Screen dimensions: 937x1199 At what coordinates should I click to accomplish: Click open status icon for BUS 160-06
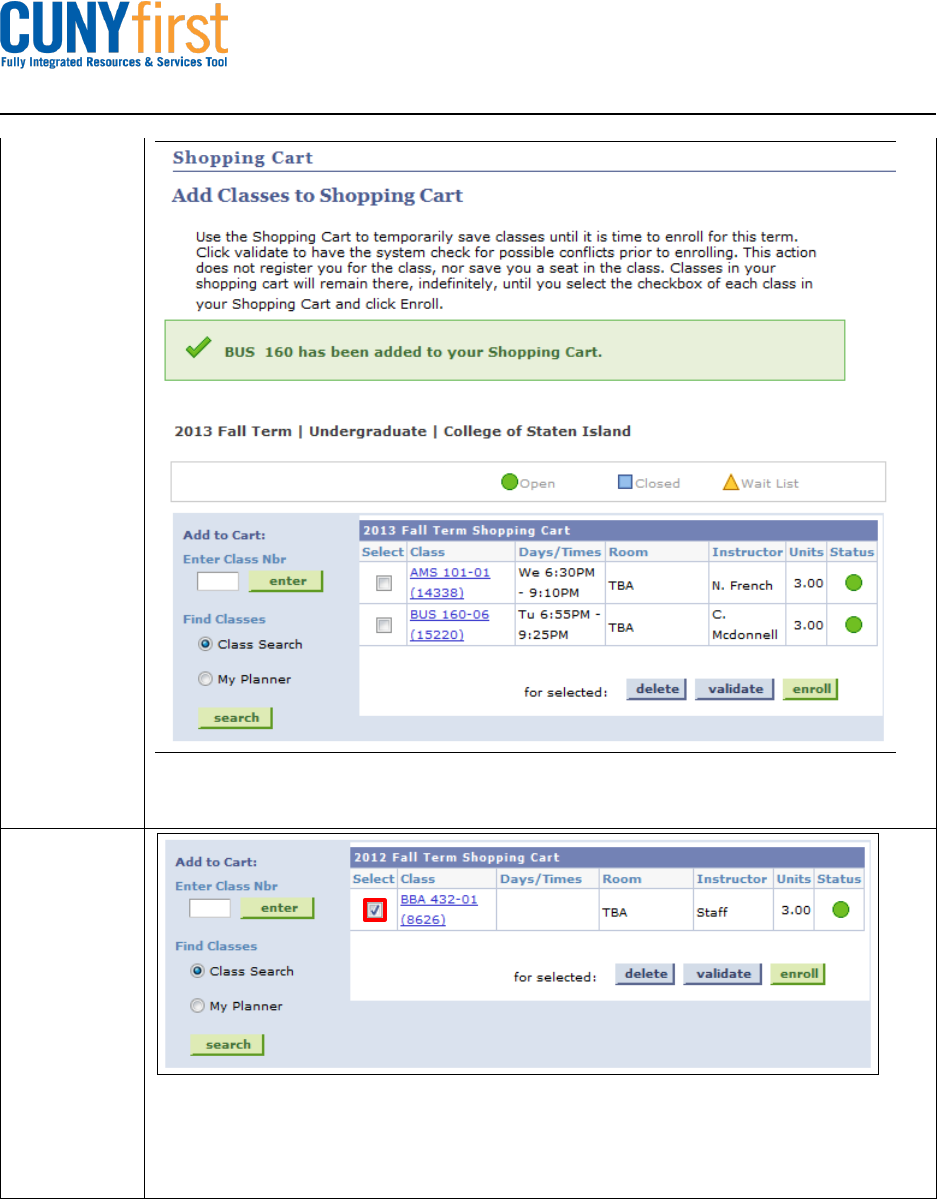pyautogui.click(x=854, y=625)
